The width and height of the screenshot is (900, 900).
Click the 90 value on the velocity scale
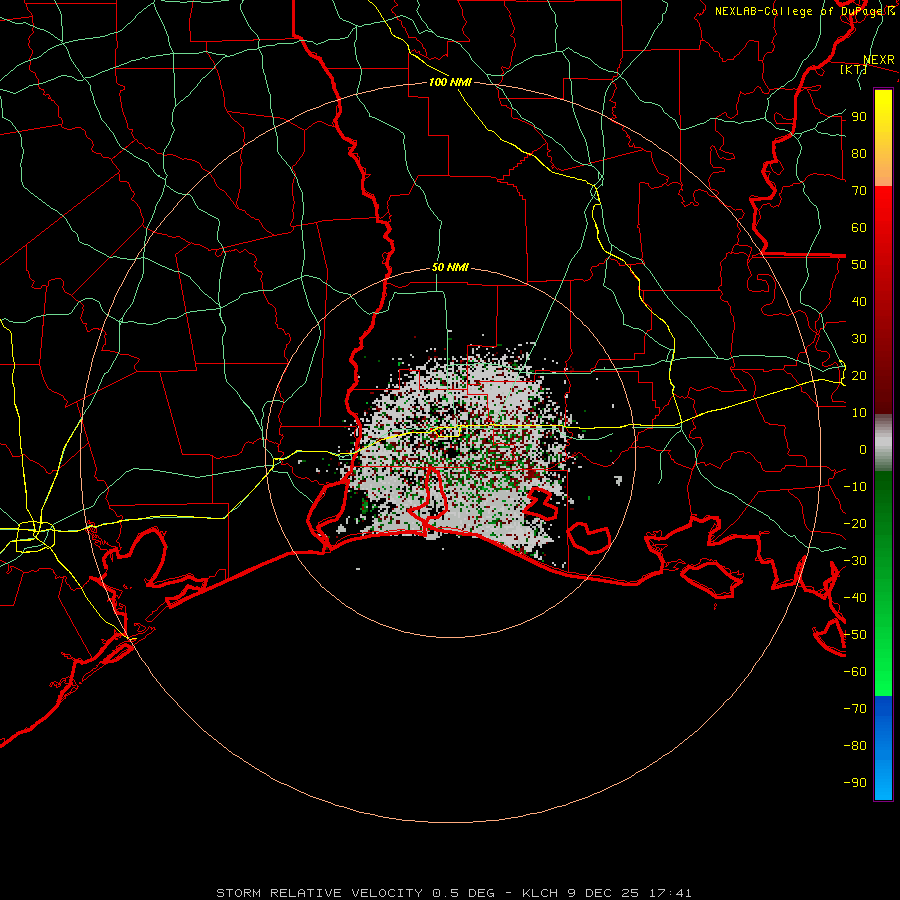click(x=859, y=117)
